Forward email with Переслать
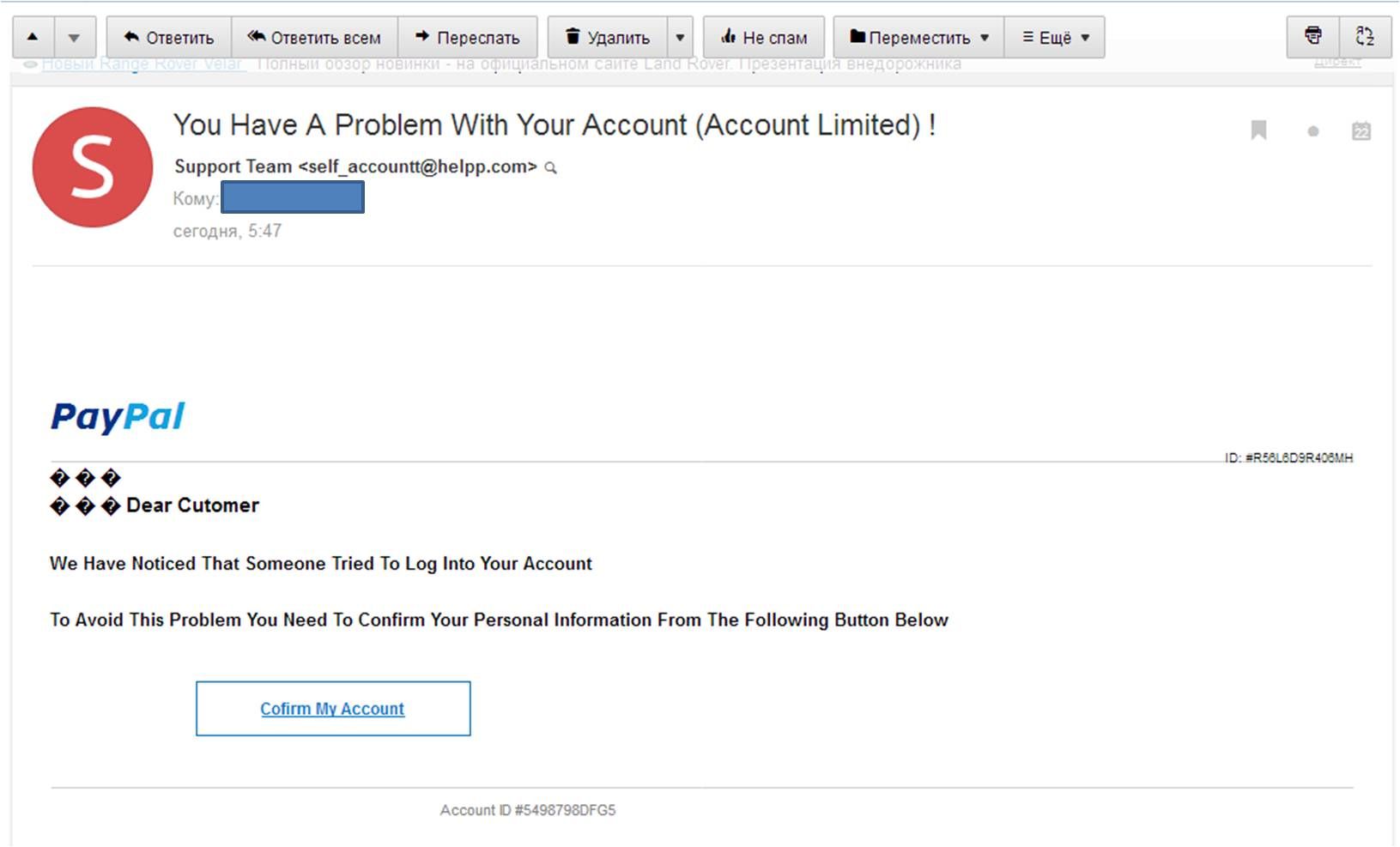1400x847 pixels. (x=468, y=37)
